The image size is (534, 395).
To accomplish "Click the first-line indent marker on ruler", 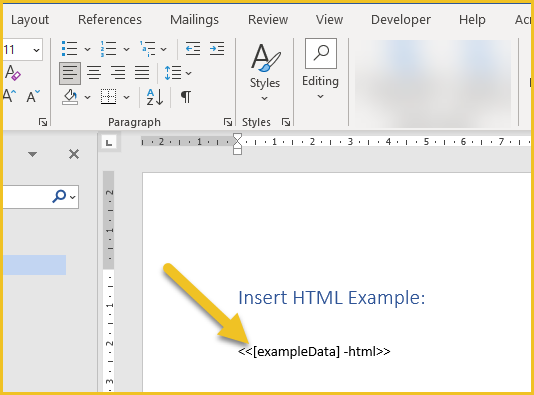I will click(x=237, y=137).
